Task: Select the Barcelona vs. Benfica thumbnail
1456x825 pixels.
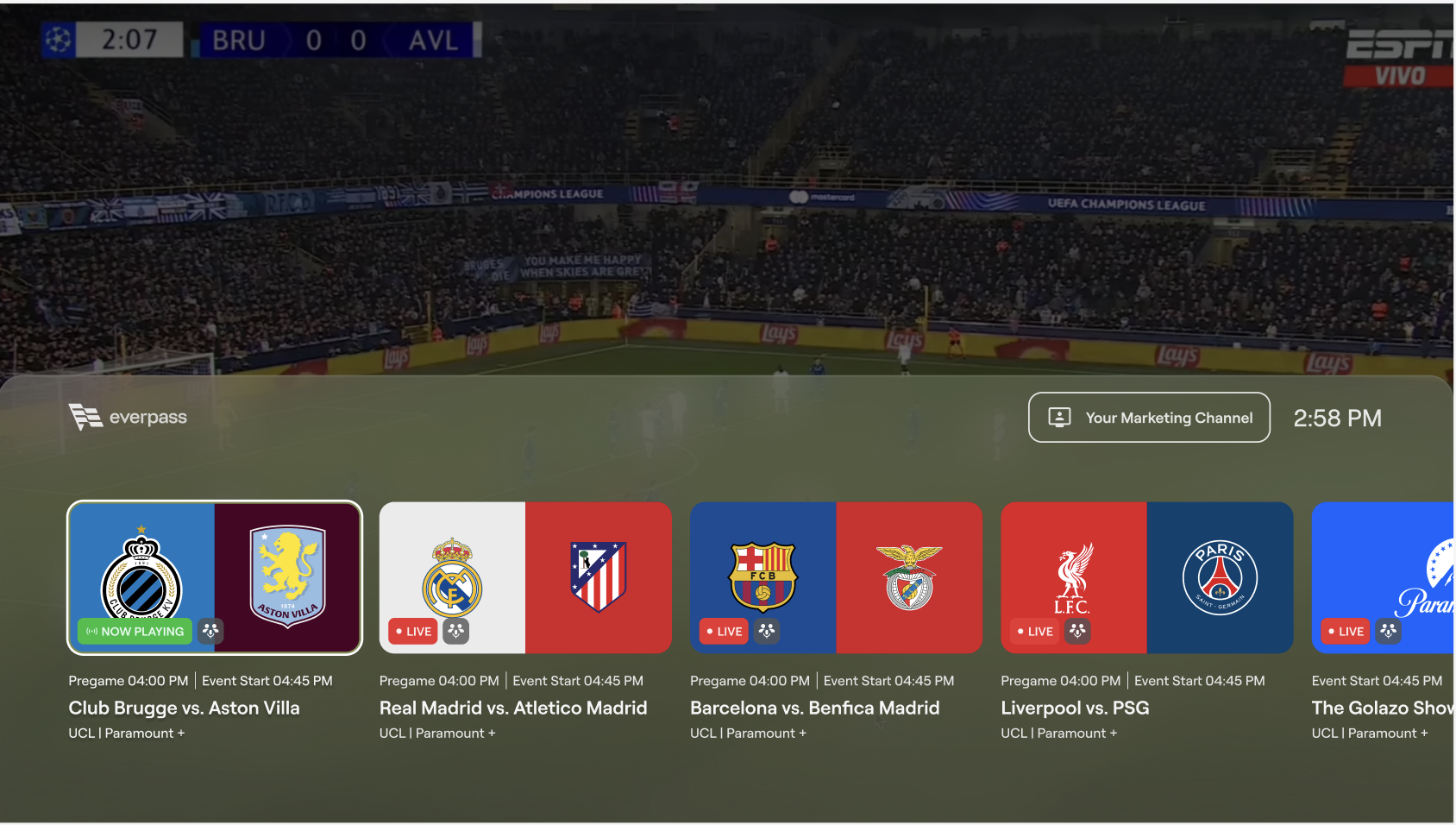Action: click(836, 577)
